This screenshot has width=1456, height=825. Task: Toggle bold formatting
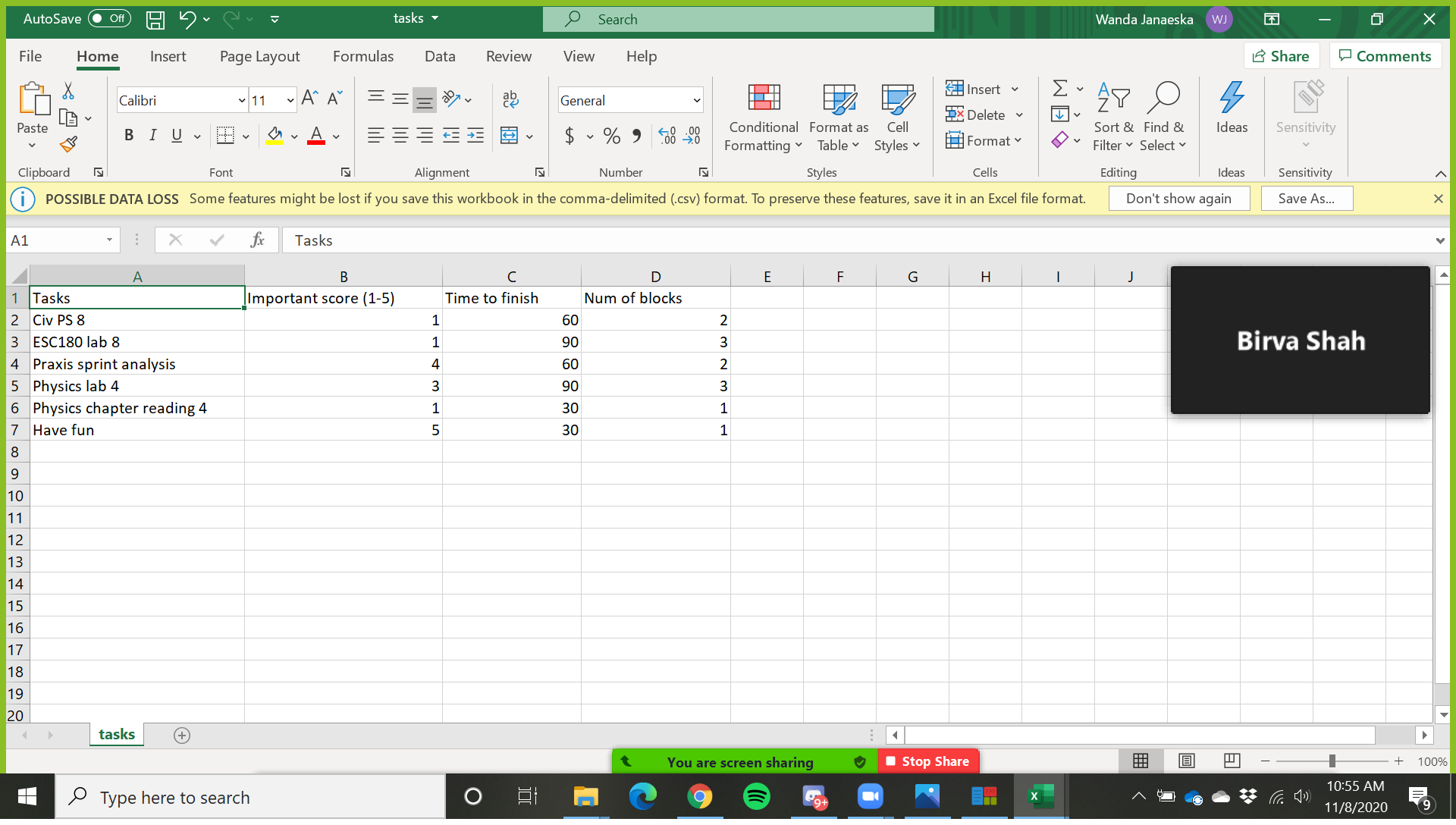[129, 136]
